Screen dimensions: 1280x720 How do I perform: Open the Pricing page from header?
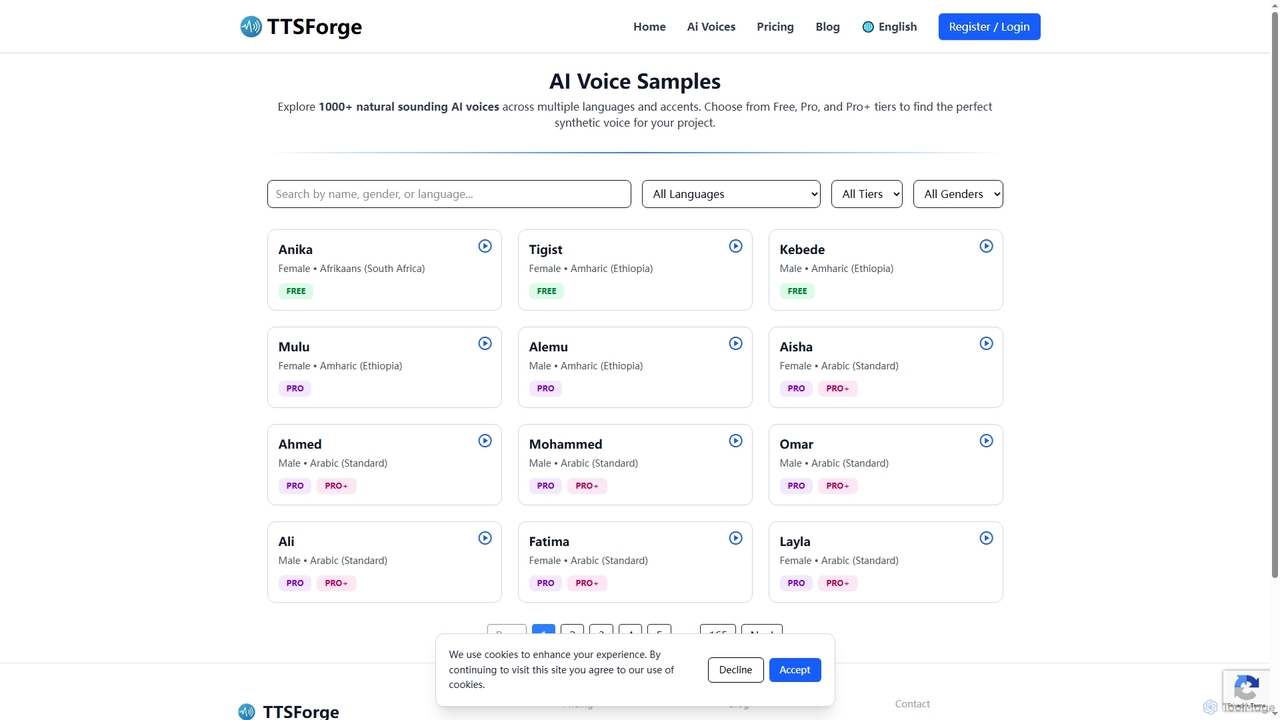point(775,27)
